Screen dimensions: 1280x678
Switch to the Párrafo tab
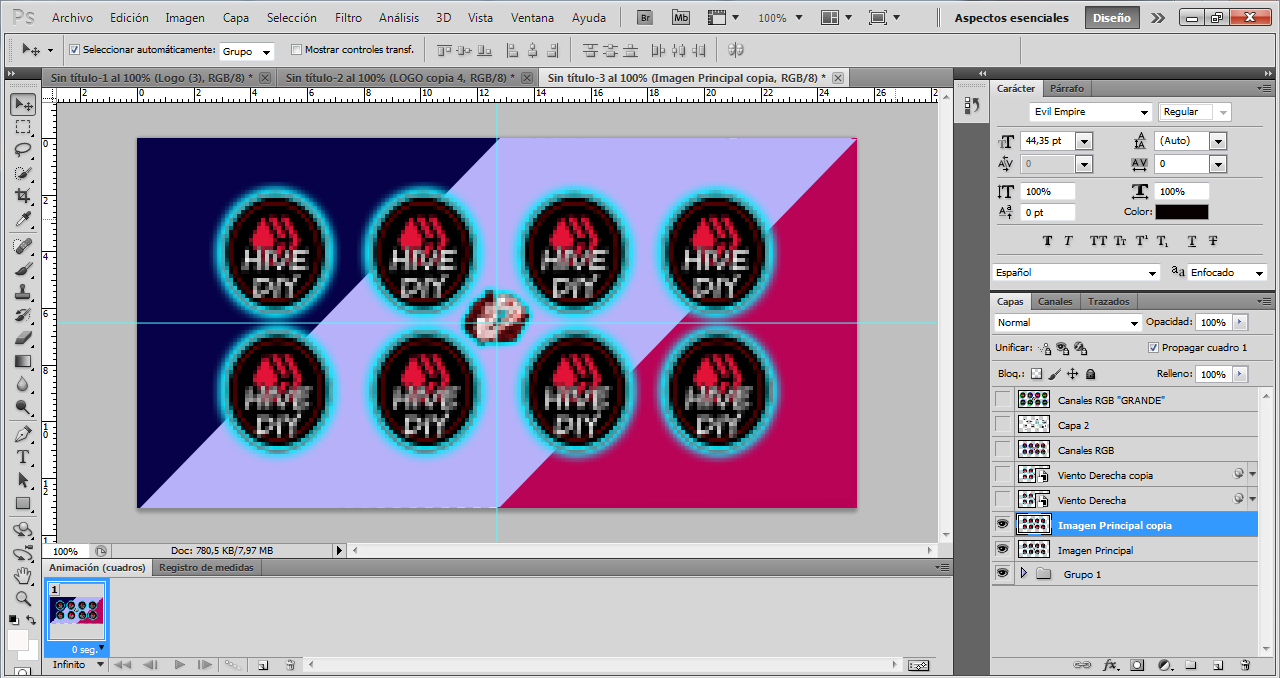pos(1067,88)
